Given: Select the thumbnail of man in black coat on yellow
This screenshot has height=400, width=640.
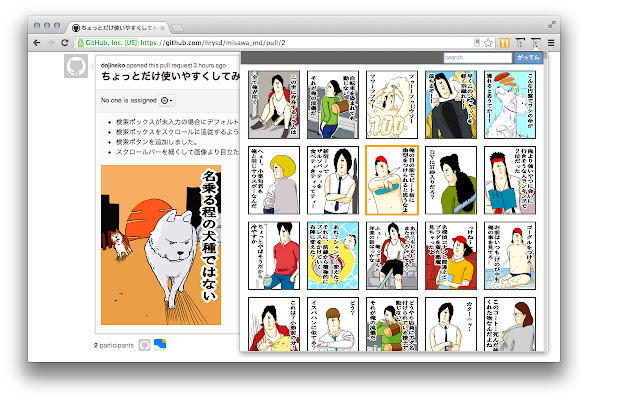Looking at the screenshot, I should click(x=451, y=104).
